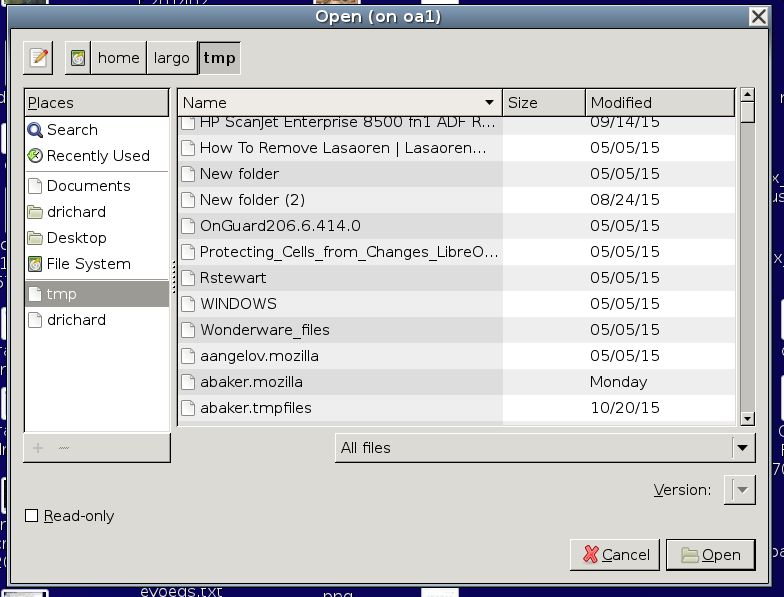Select abaker.tmpfiles entry

[457, 408]
